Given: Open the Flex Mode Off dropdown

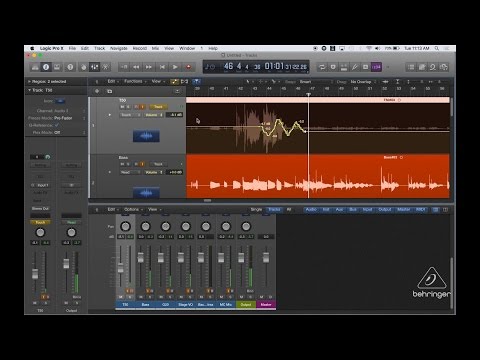Looking at the screenshot, I should click(69, 132).
